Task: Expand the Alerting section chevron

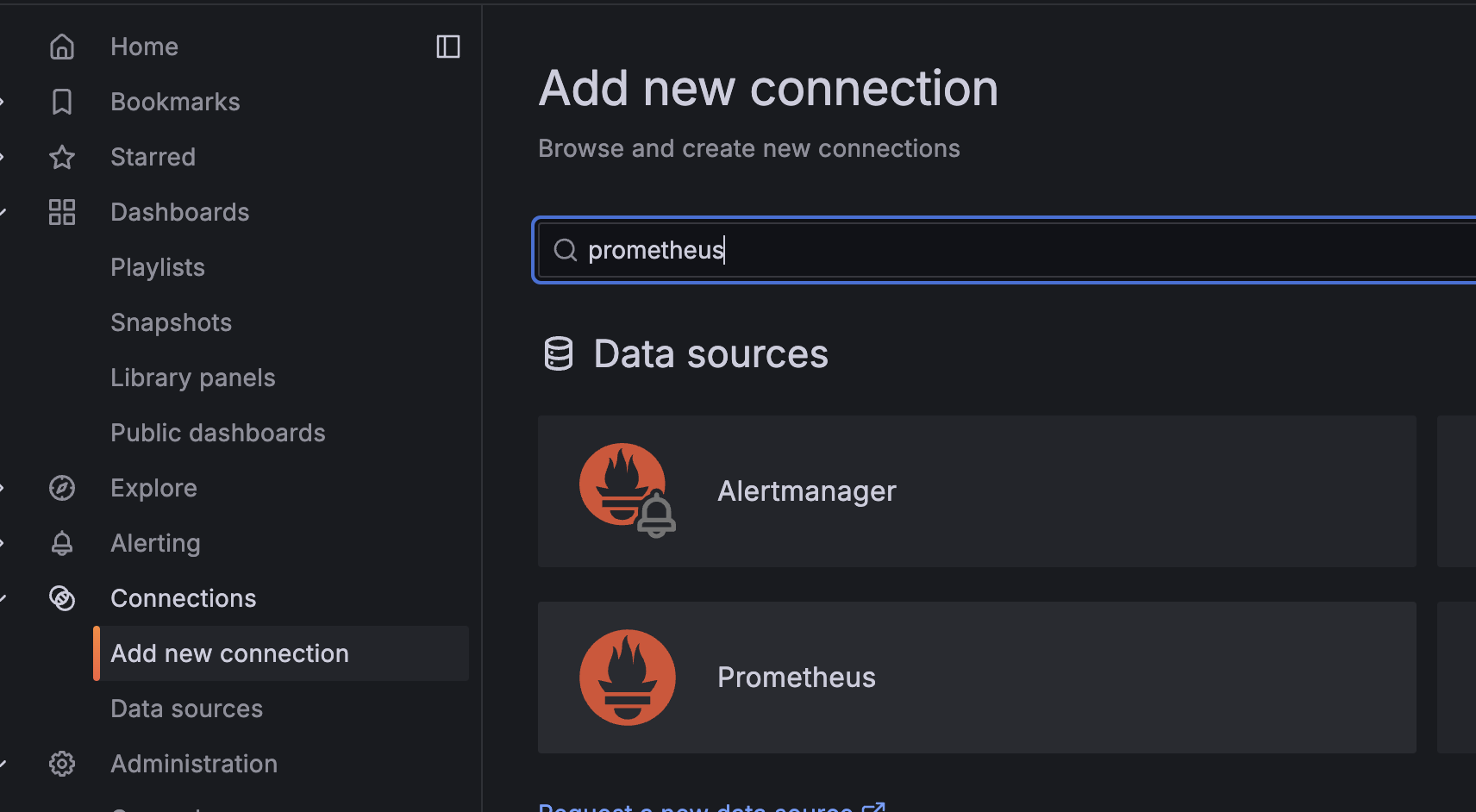Action: (3, 542)
